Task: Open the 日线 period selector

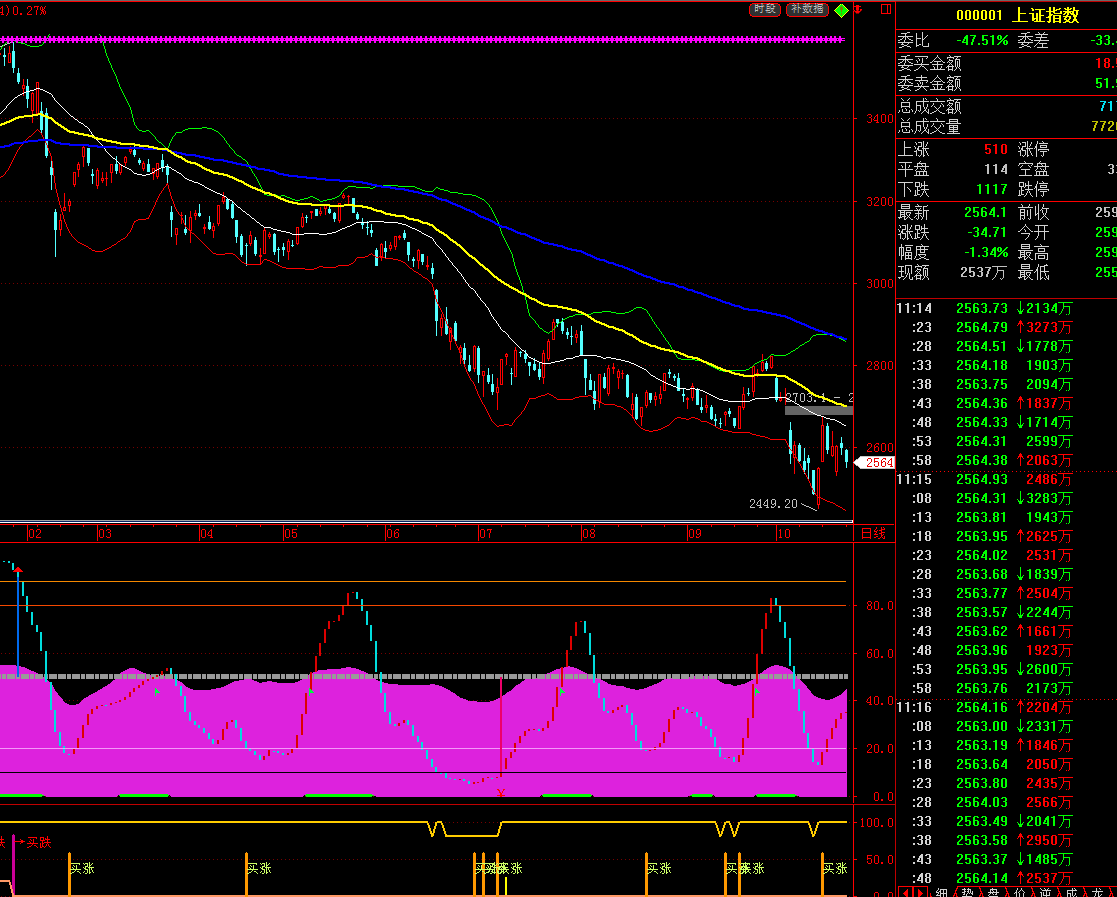Action: (x=873, y=534)
